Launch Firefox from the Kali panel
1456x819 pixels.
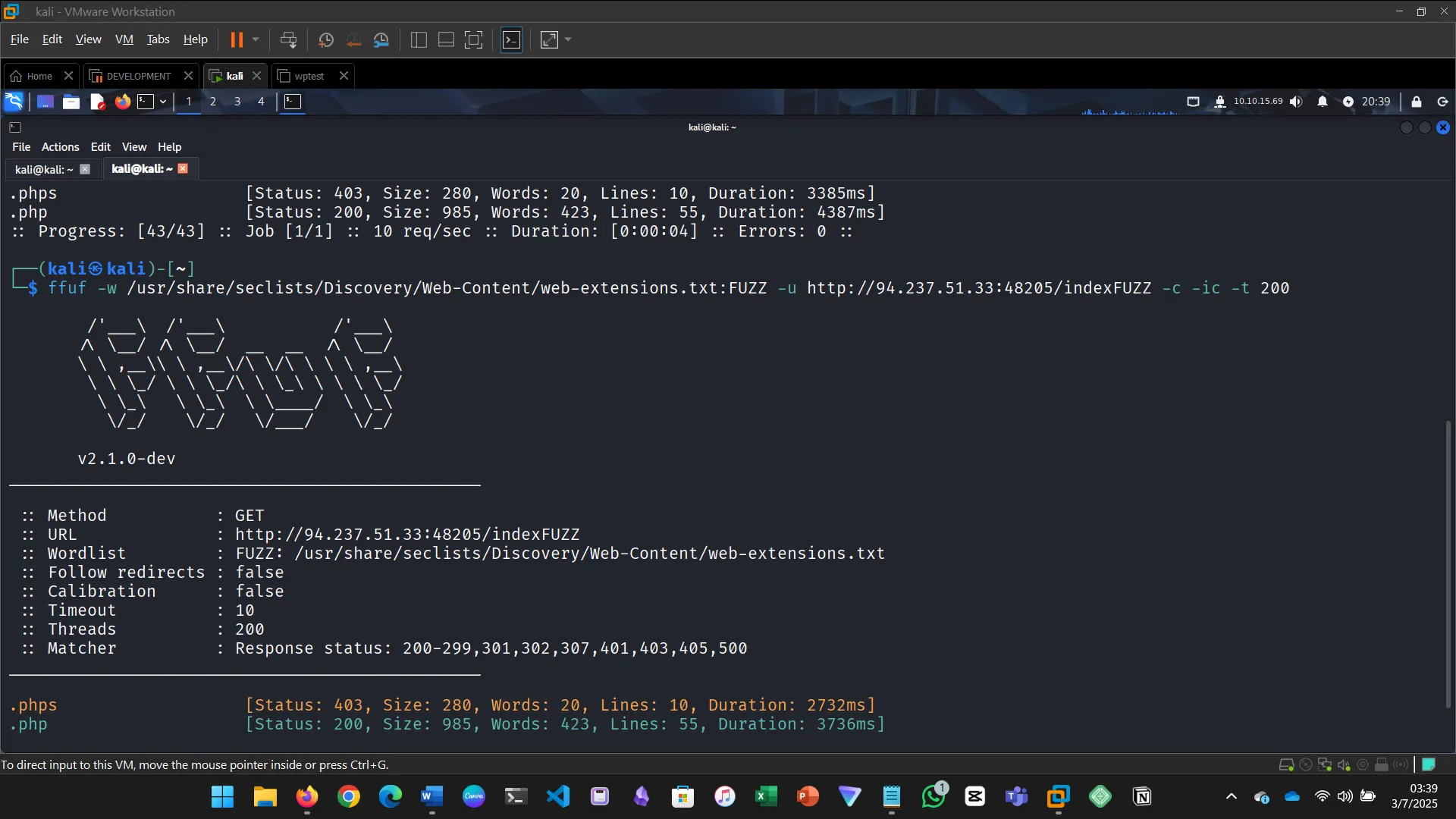[x=122, y=102]
